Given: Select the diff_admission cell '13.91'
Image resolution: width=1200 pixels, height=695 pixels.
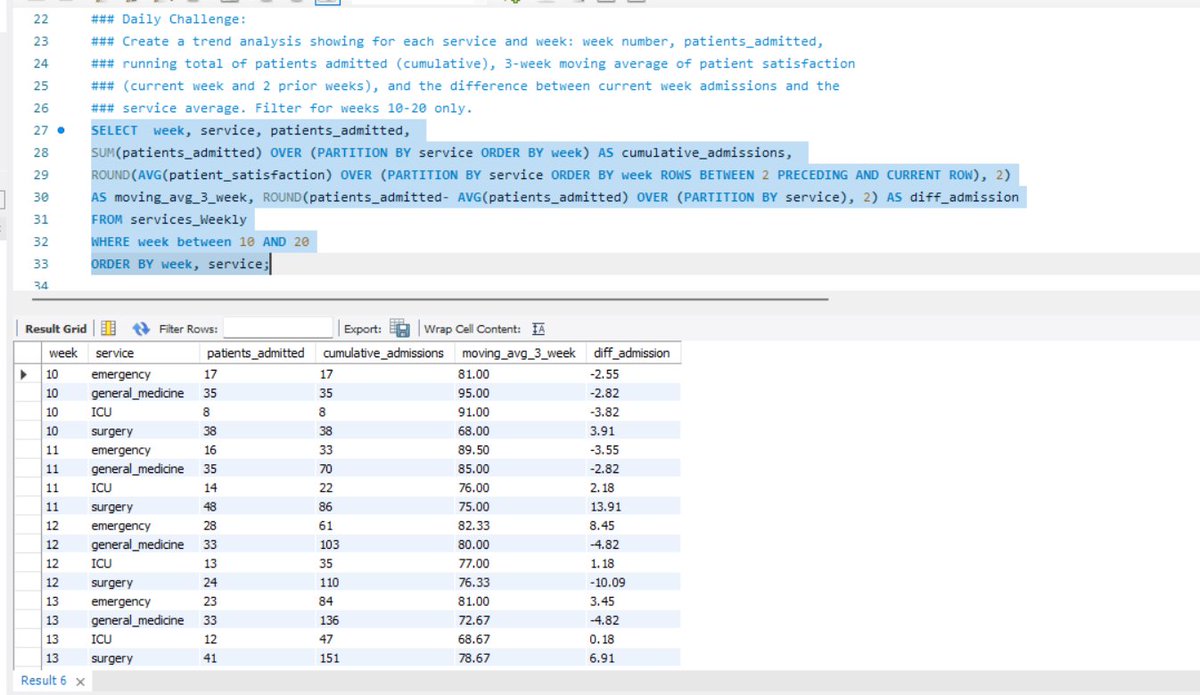Looking at the screenshot, I should pos(631,507).
